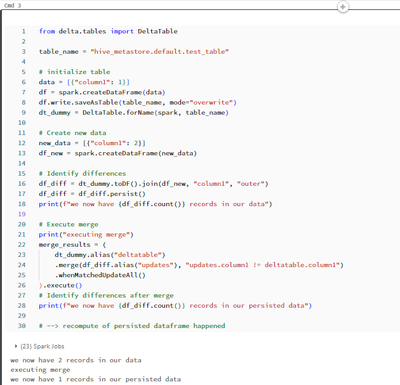The height and width of the screenshot is (385, 400).
Task: Click the '# Create new data' comment
Action: tap(72, 133)
